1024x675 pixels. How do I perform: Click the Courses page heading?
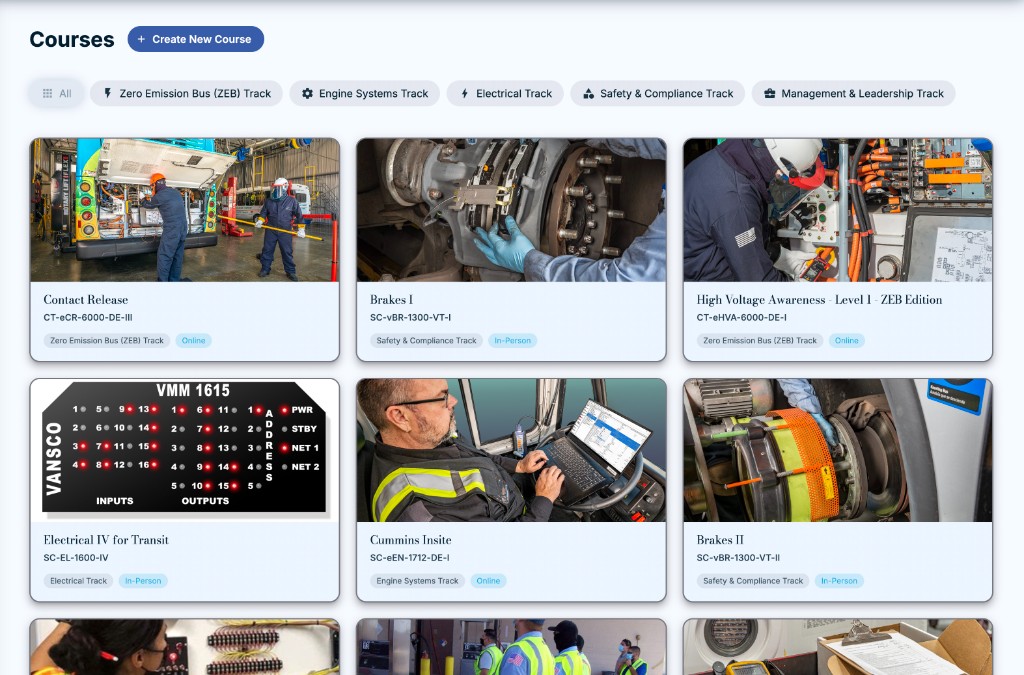(x=72, y=39)
